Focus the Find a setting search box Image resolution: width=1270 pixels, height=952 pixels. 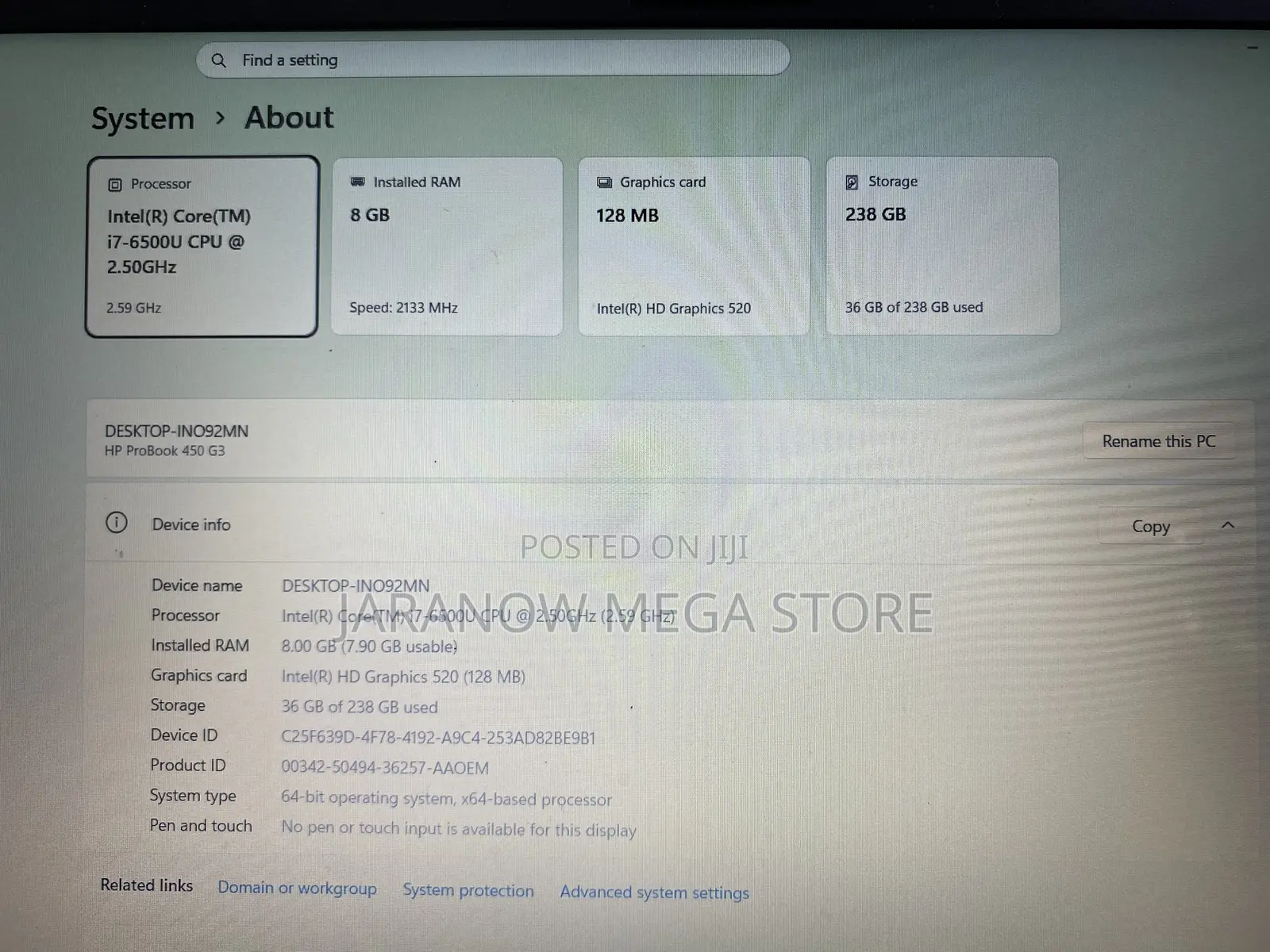pyautogui.click(x=492, y=59)
